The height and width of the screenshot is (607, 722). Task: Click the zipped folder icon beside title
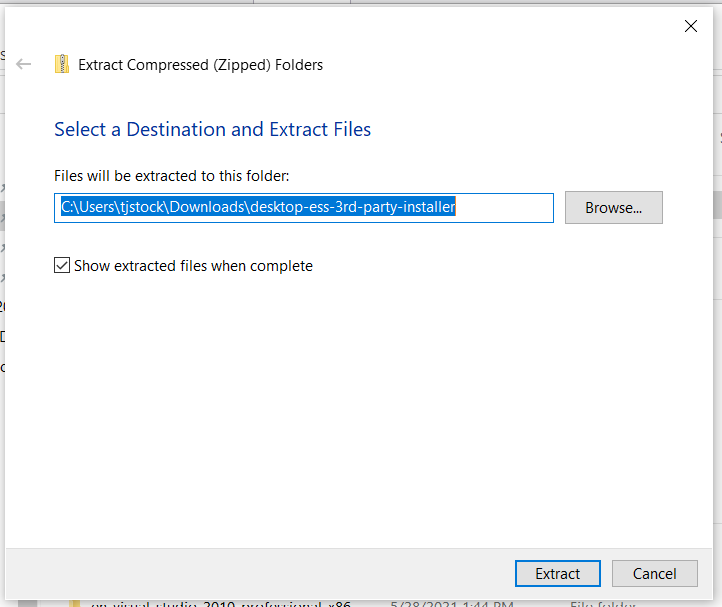(62, 64)
